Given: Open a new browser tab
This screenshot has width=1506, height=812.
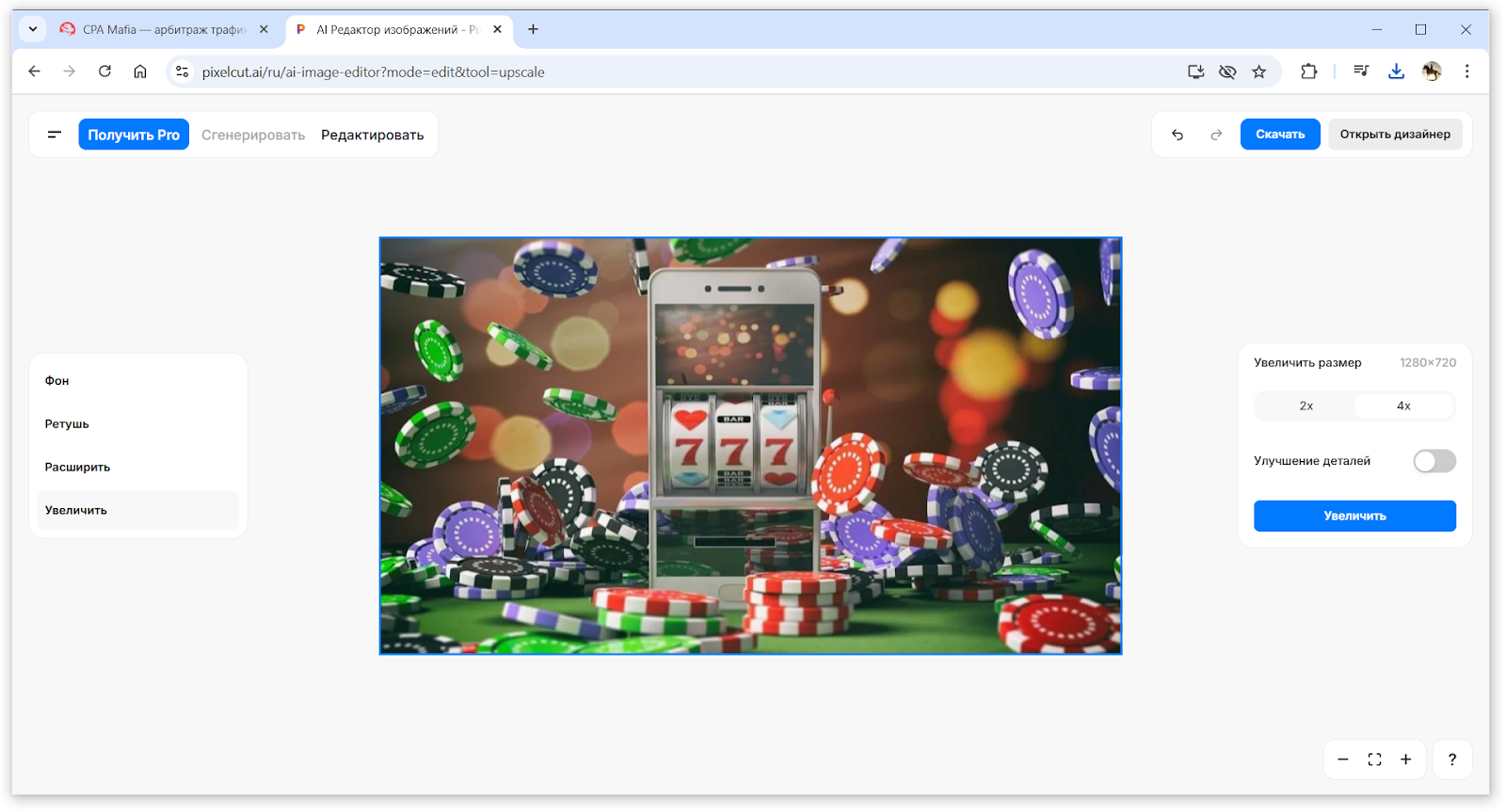Looking at the screenshot, I should (533, 29).
